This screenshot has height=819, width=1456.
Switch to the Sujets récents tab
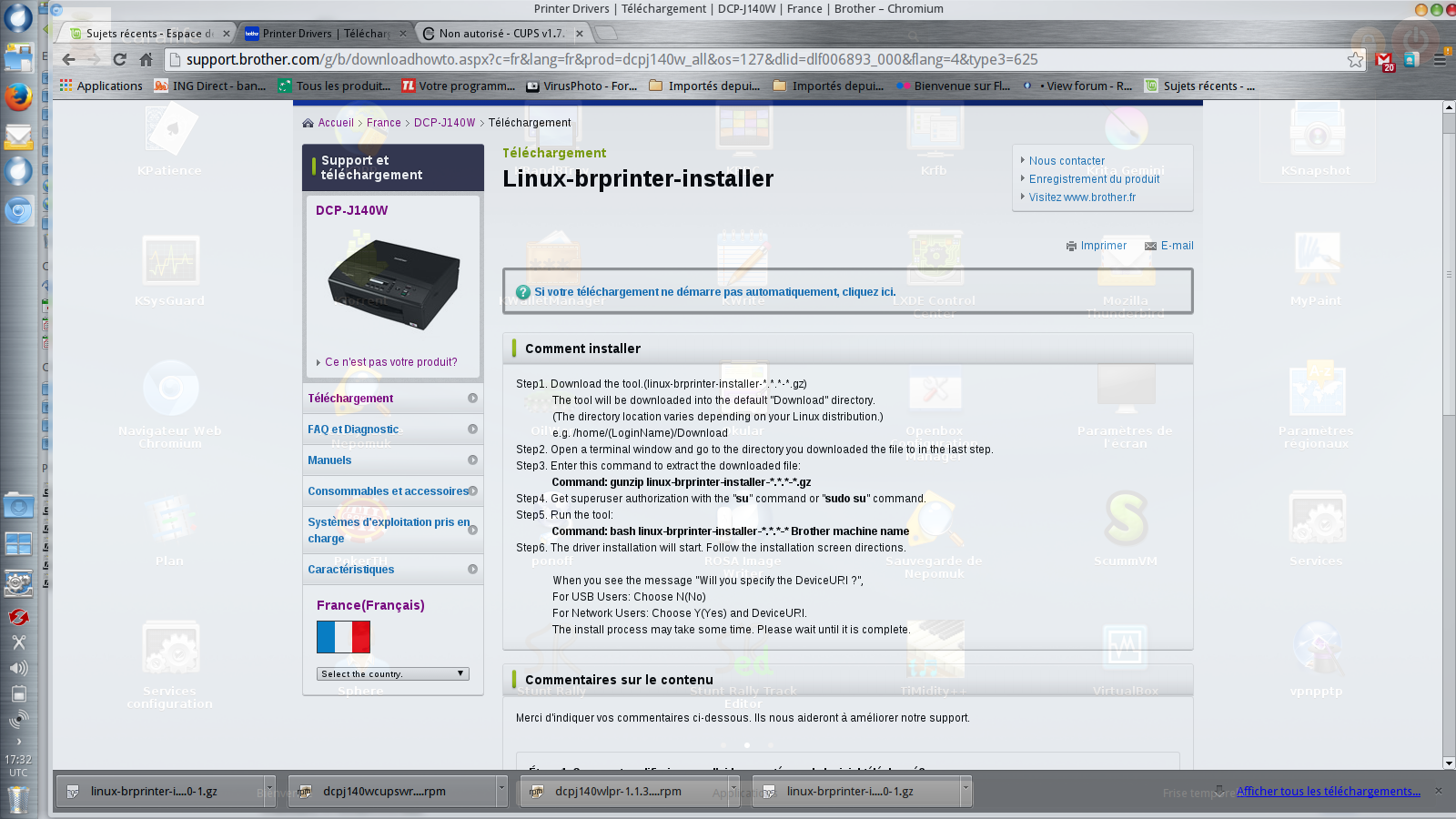pos(146,34)
